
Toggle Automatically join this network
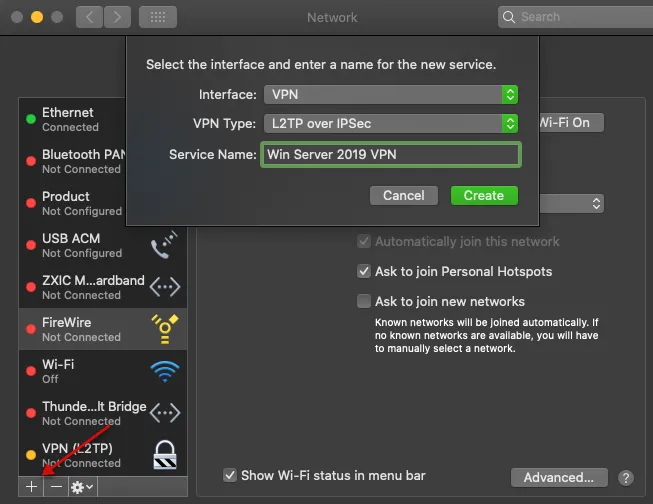[x=364, y=241]
